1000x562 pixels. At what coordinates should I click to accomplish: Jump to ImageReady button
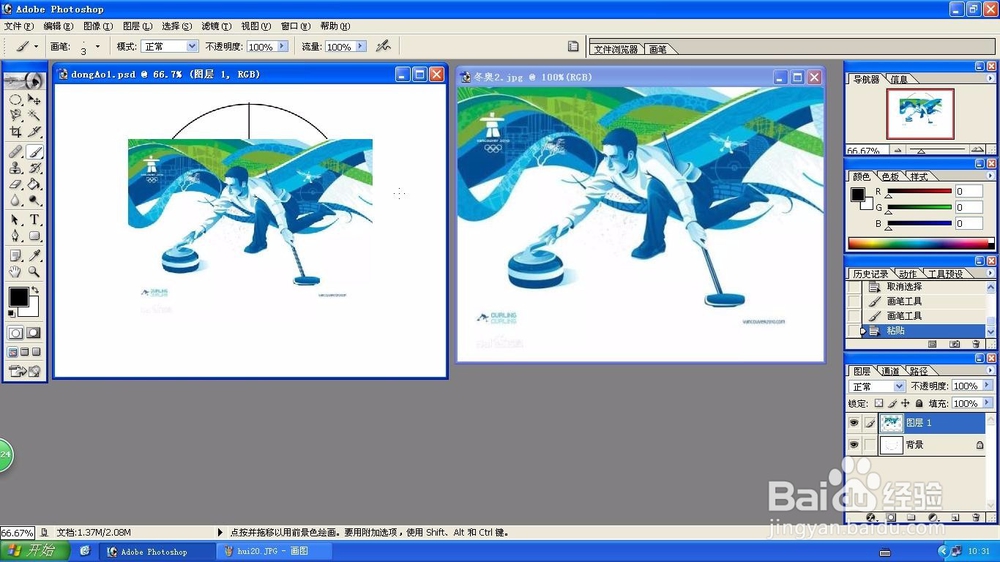tap(24, 371)
